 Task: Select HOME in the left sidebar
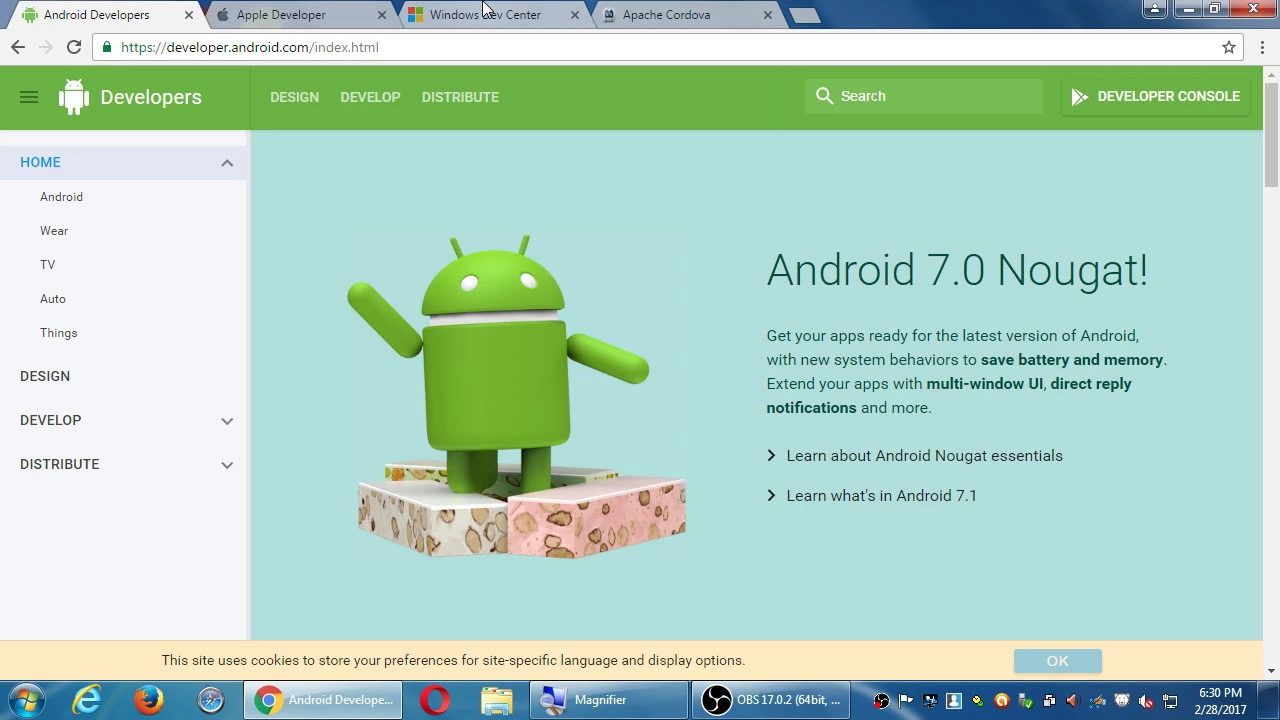[40, 162]
